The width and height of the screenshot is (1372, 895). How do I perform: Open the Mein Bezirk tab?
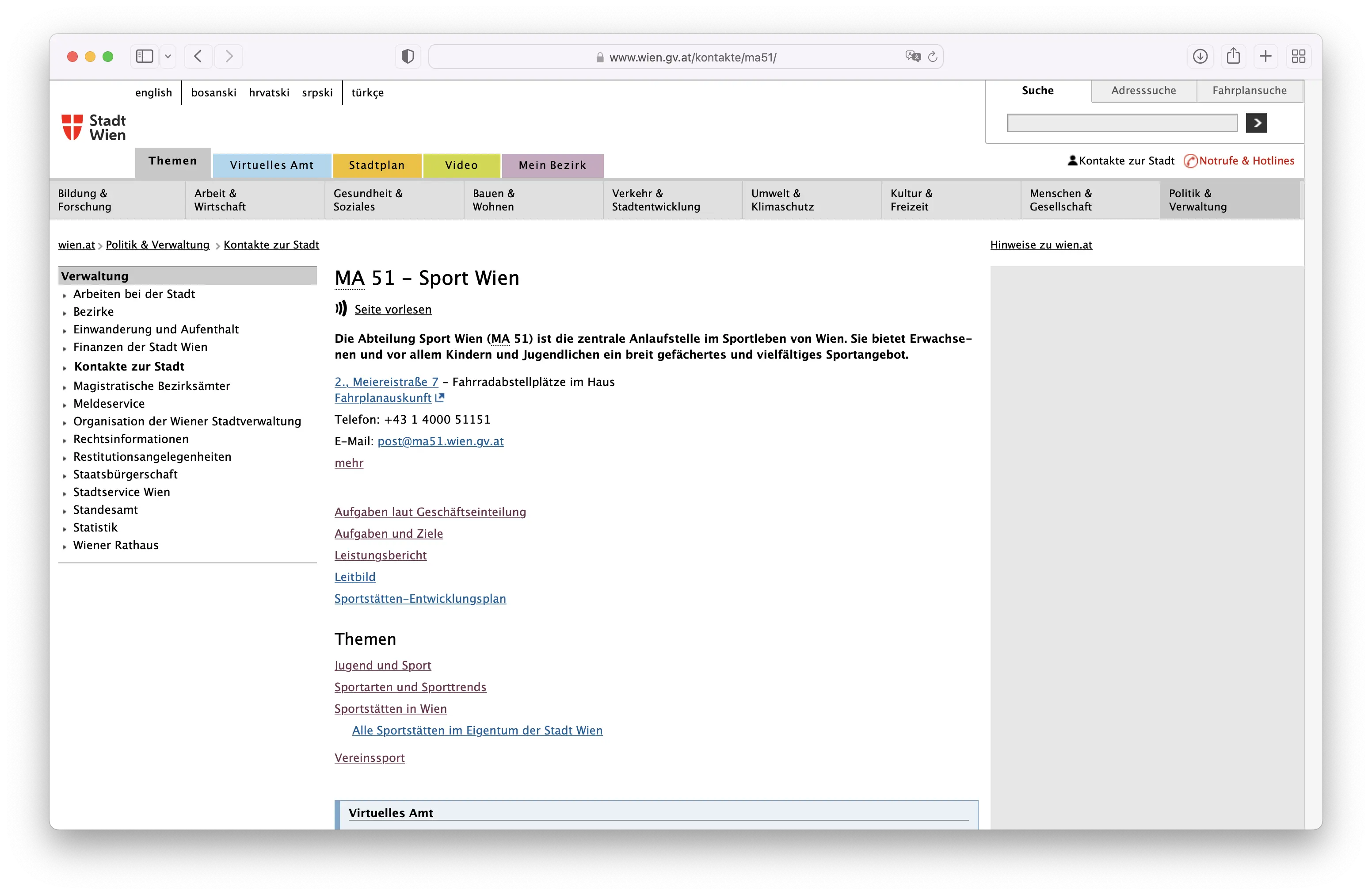point(552,165)
